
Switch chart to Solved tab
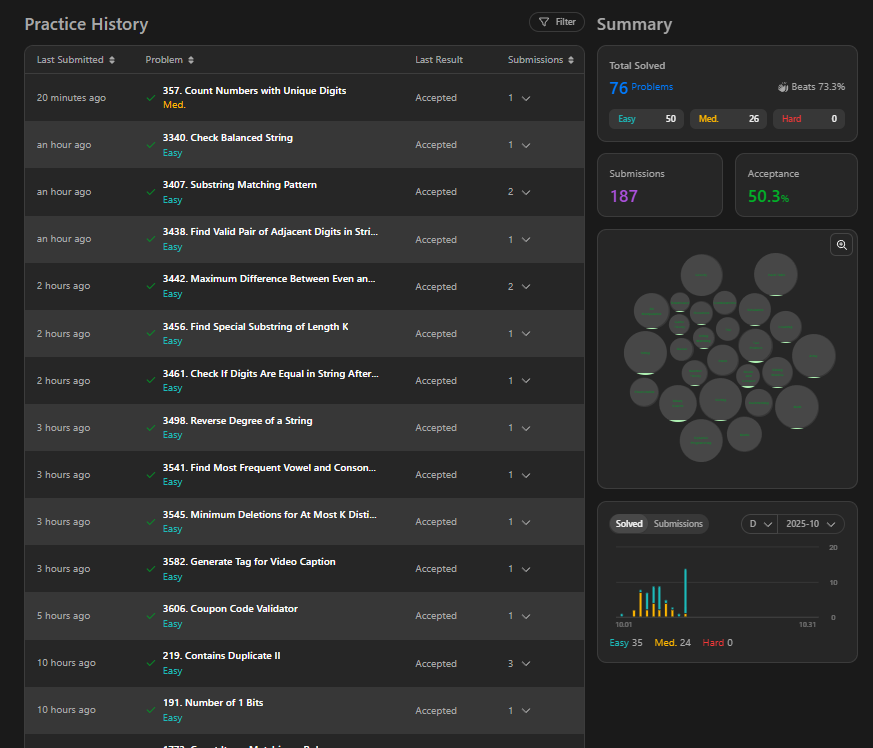(629, 524)
